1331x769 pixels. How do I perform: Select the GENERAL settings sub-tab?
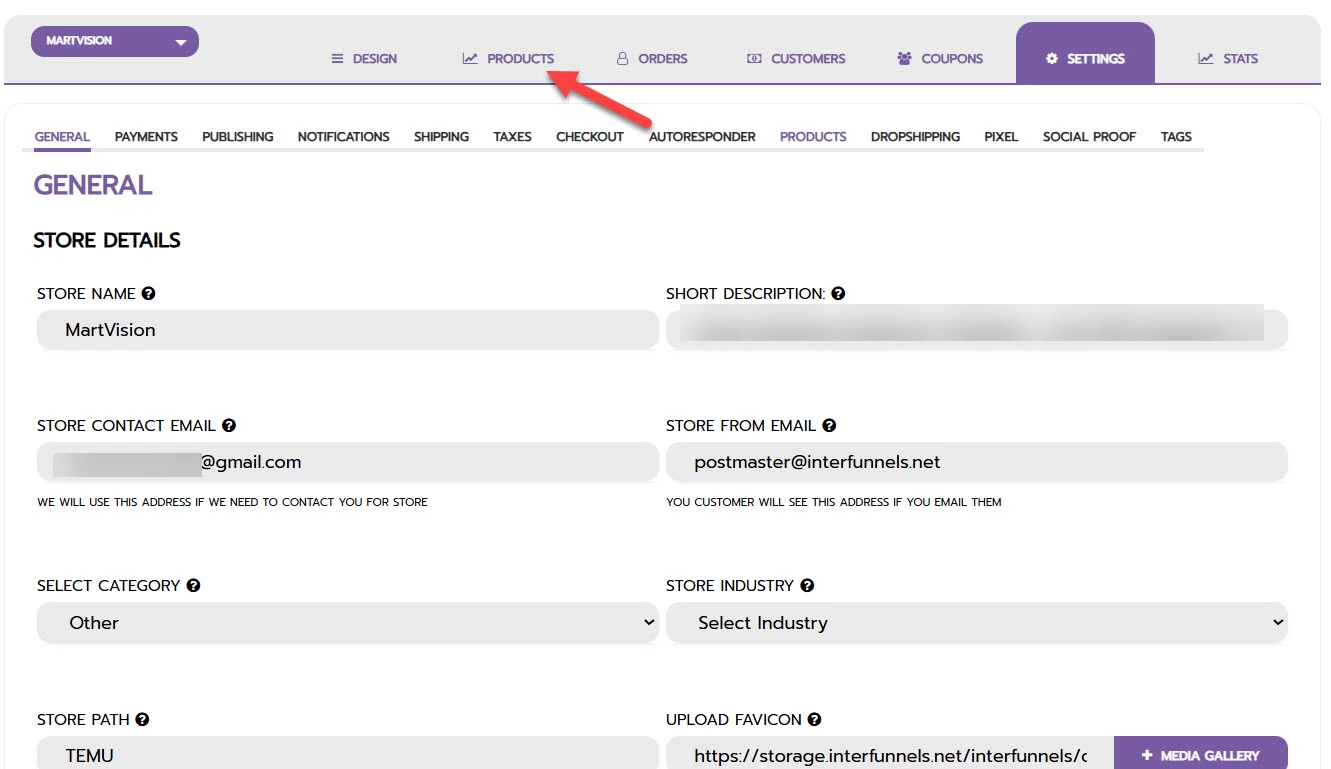(62, 137)
